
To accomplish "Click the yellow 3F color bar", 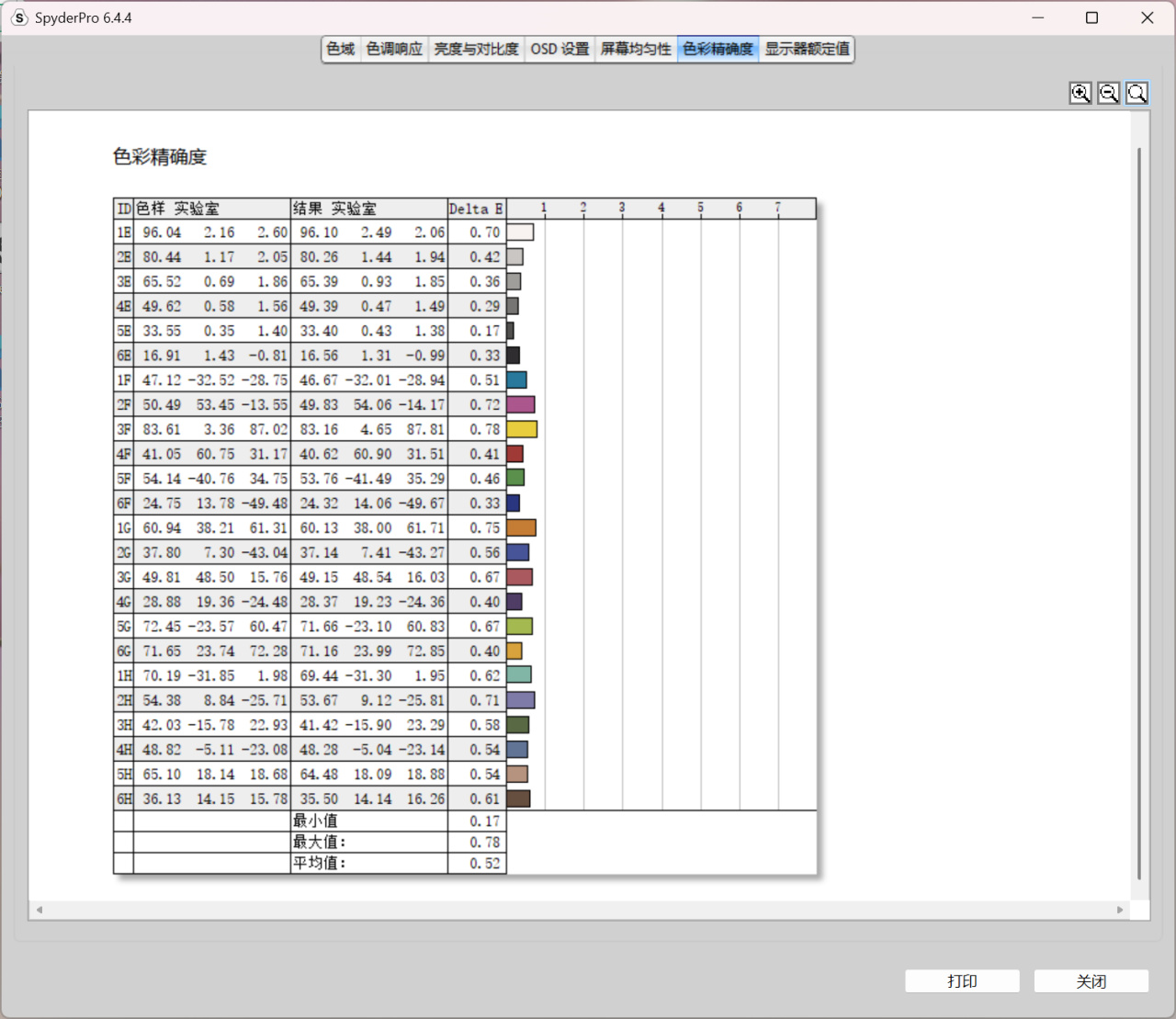I will [522, 429].
